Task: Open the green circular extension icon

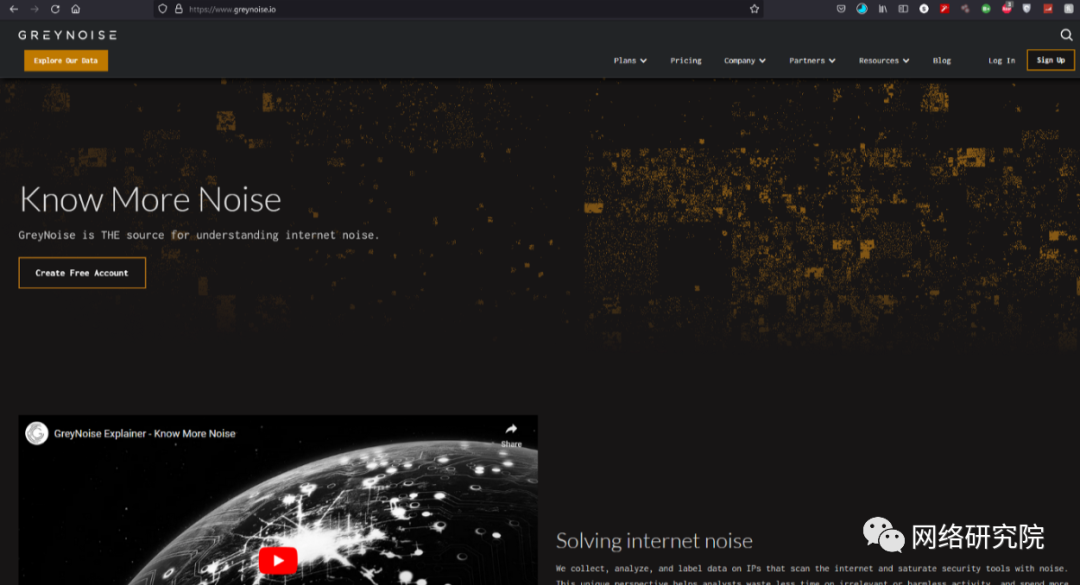Action: [x=986, y=9]
